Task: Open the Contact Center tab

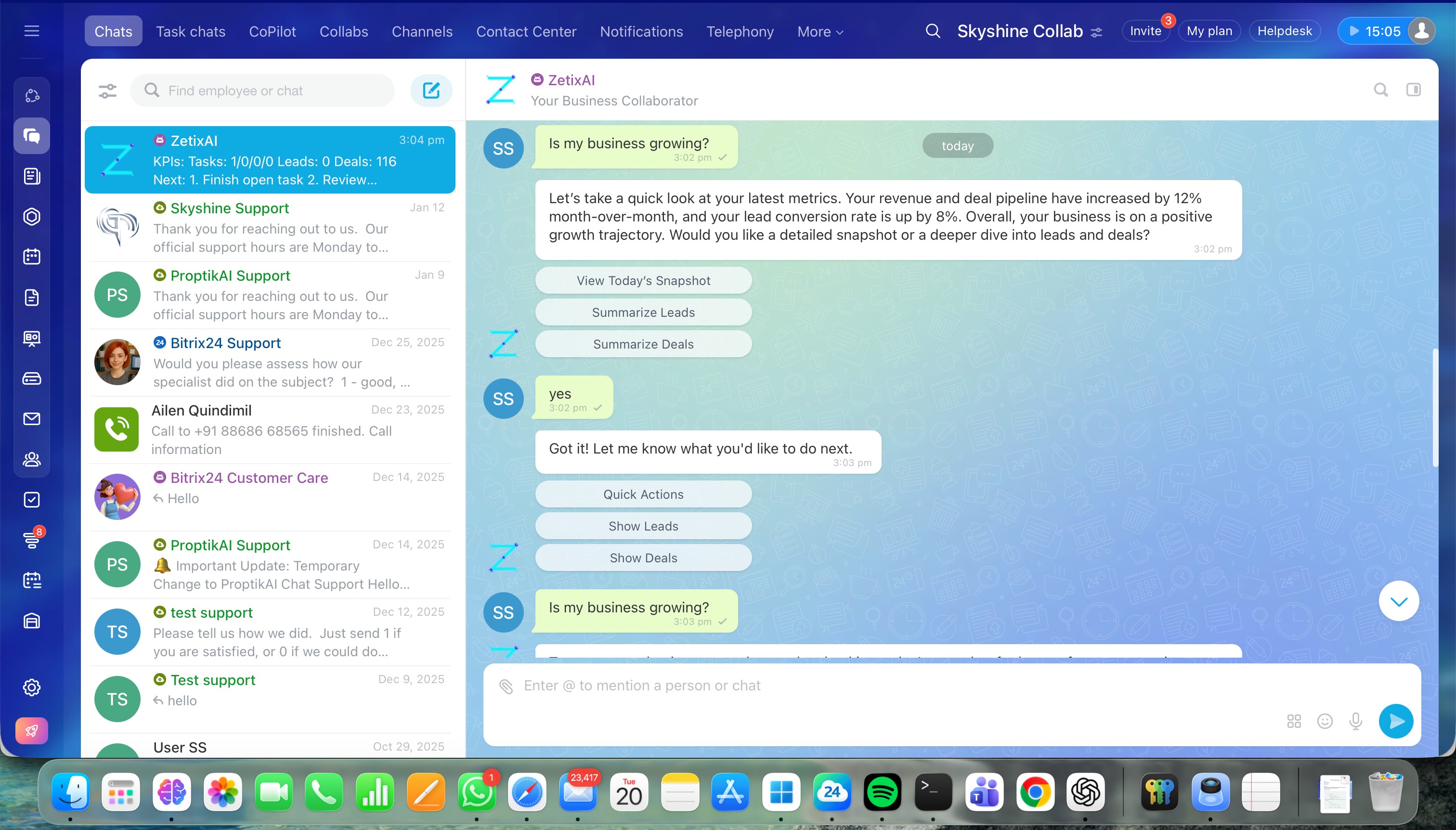Action: pos(526,31)
